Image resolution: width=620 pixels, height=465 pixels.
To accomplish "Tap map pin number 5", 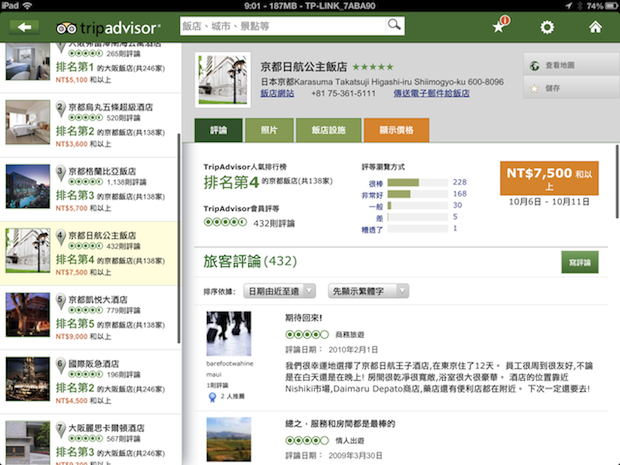I will coord(60,301).
